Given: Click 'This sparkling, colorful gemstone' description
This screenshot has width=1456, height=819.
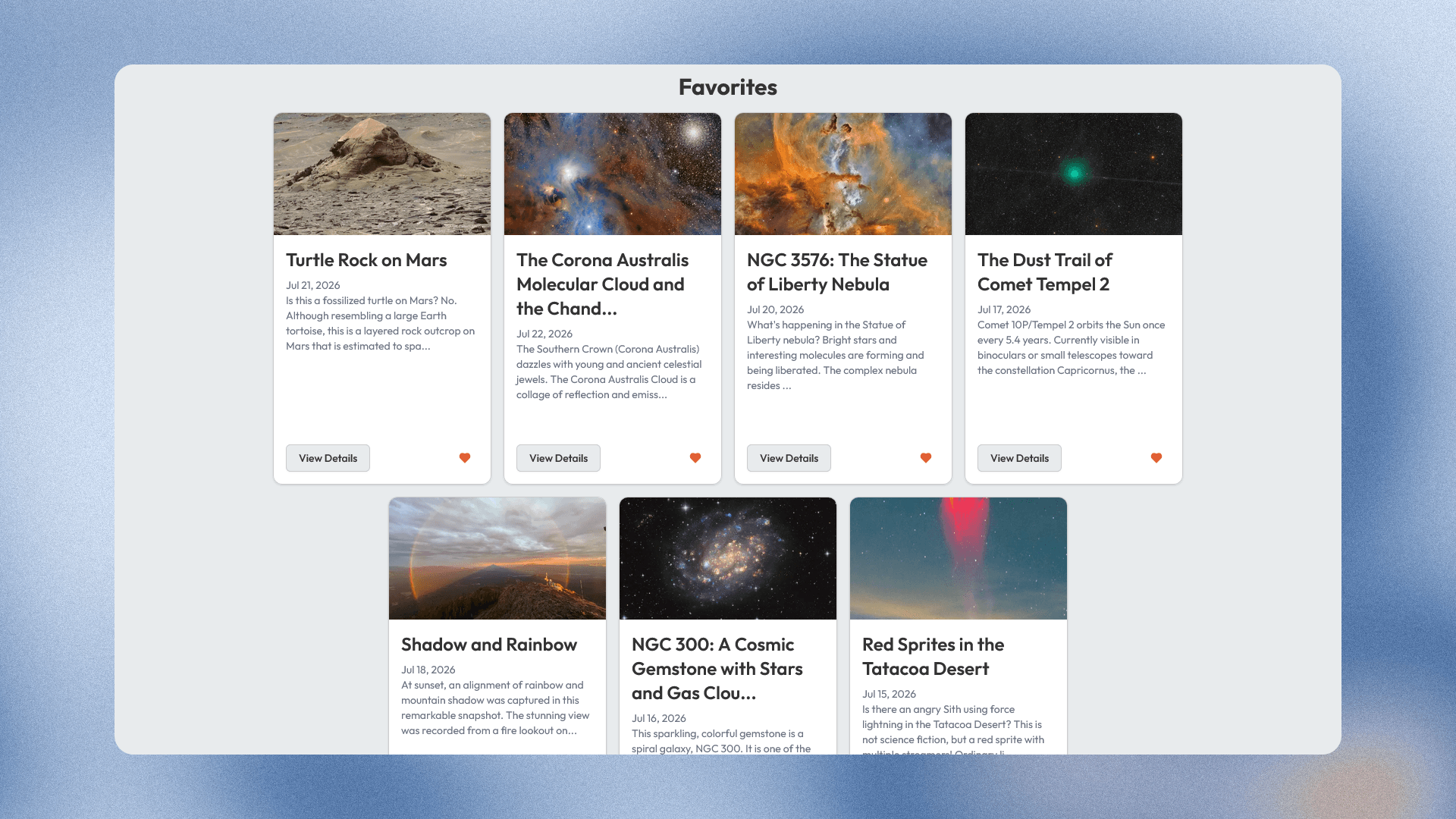Looking at the screenshot, I should click(722, 741).
